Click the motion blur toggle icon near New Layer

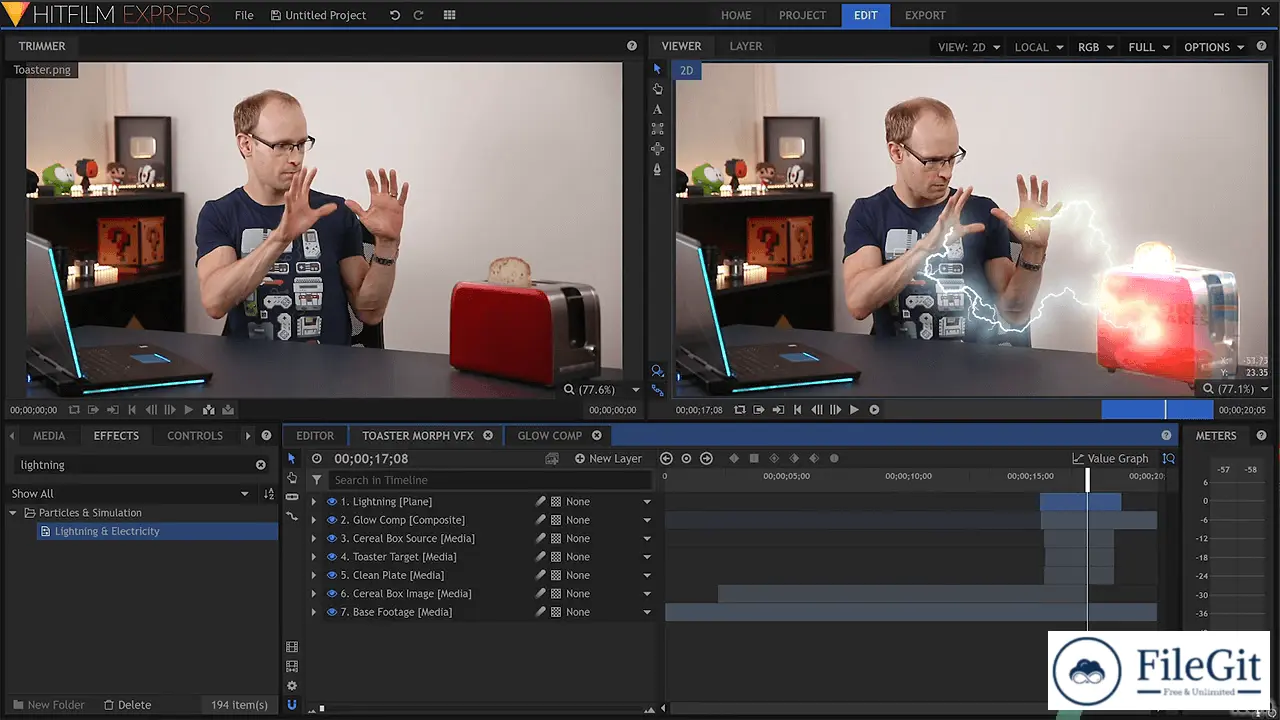pyautogui.click(x=551, y=458)
